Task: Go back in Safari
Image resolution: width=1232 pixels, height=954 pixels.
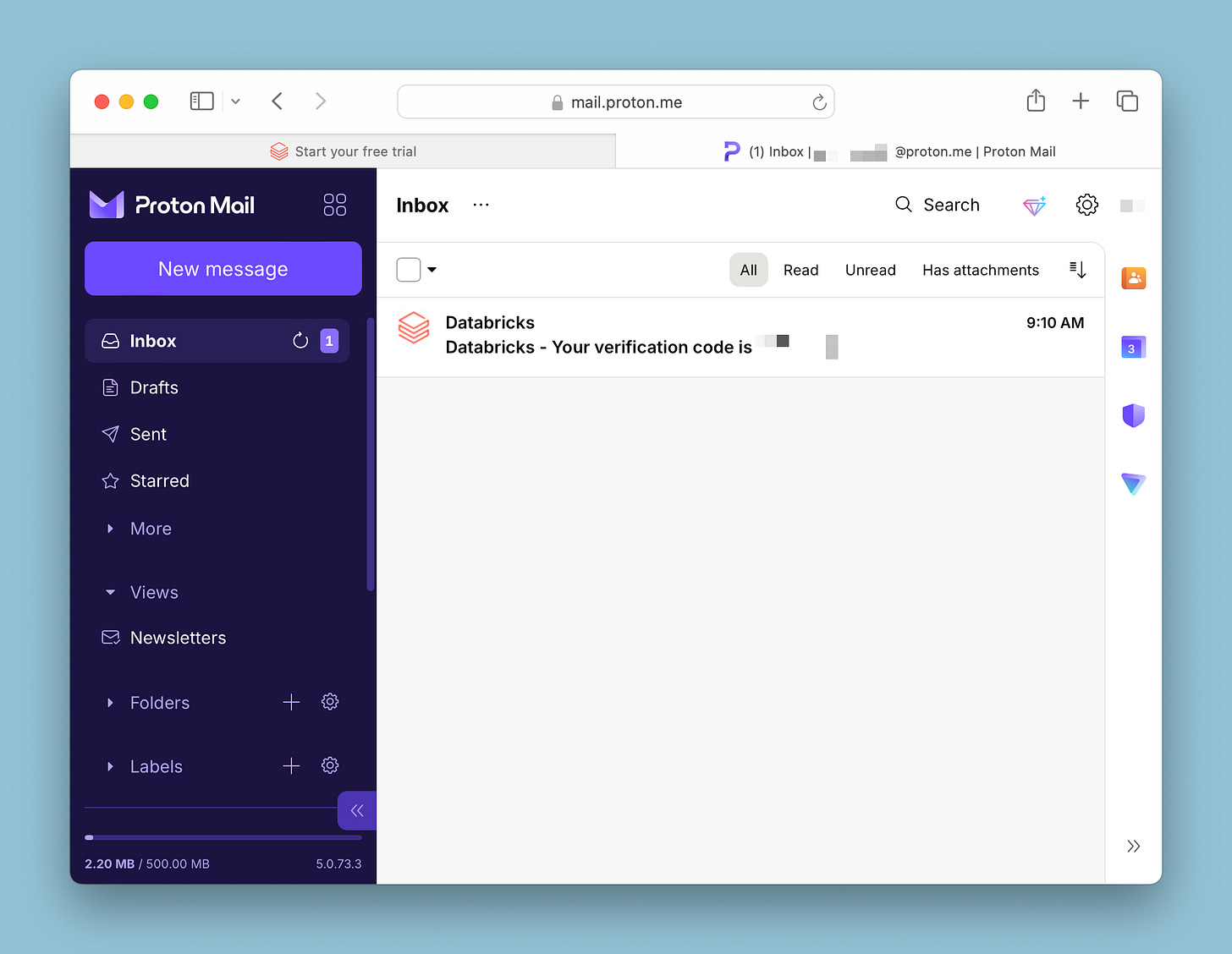Action: 277,101
